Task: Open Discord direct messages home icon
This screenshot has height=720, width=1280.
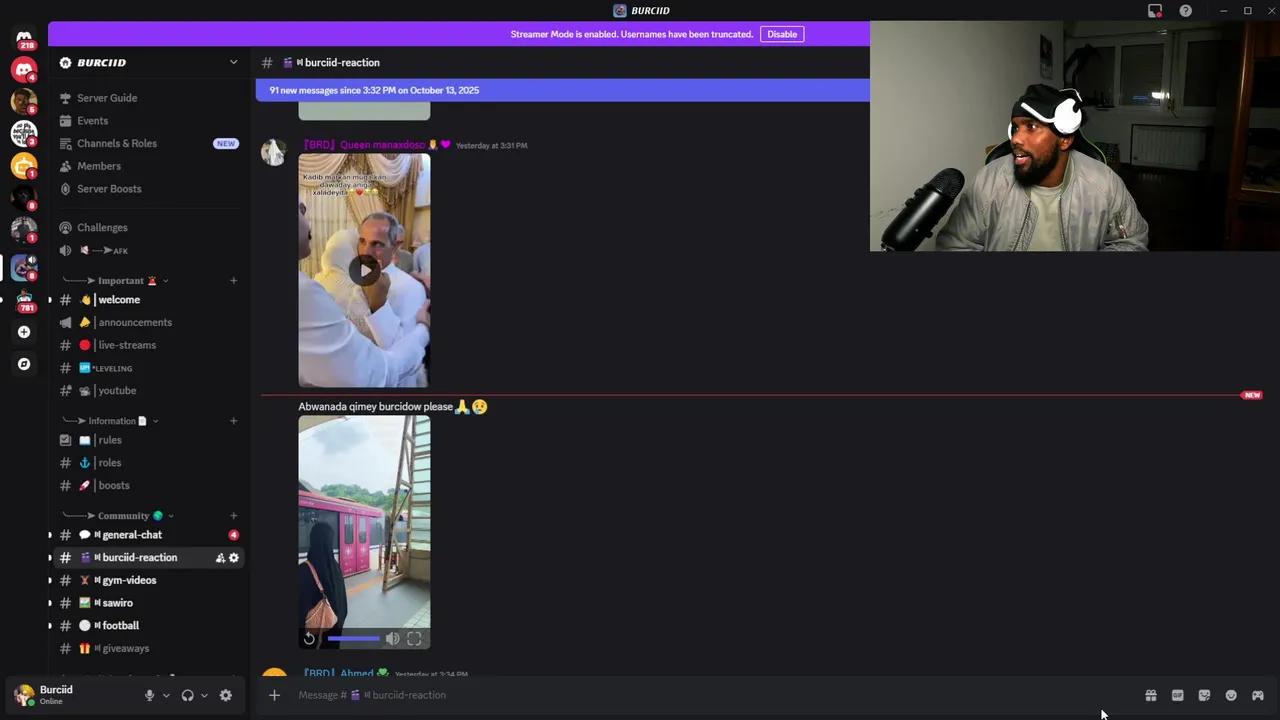Action: coord(24,37)
